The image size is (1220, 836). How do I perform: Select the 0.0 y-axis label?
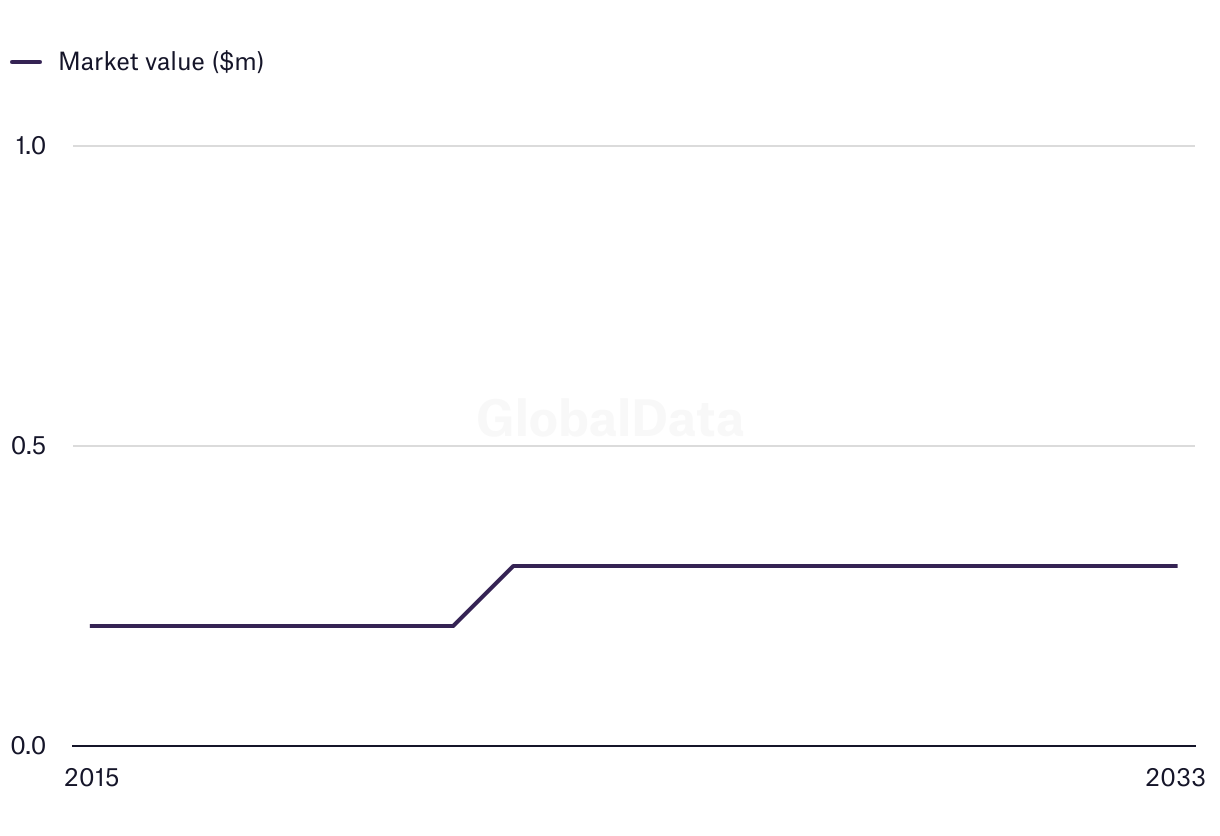[29, 746]
